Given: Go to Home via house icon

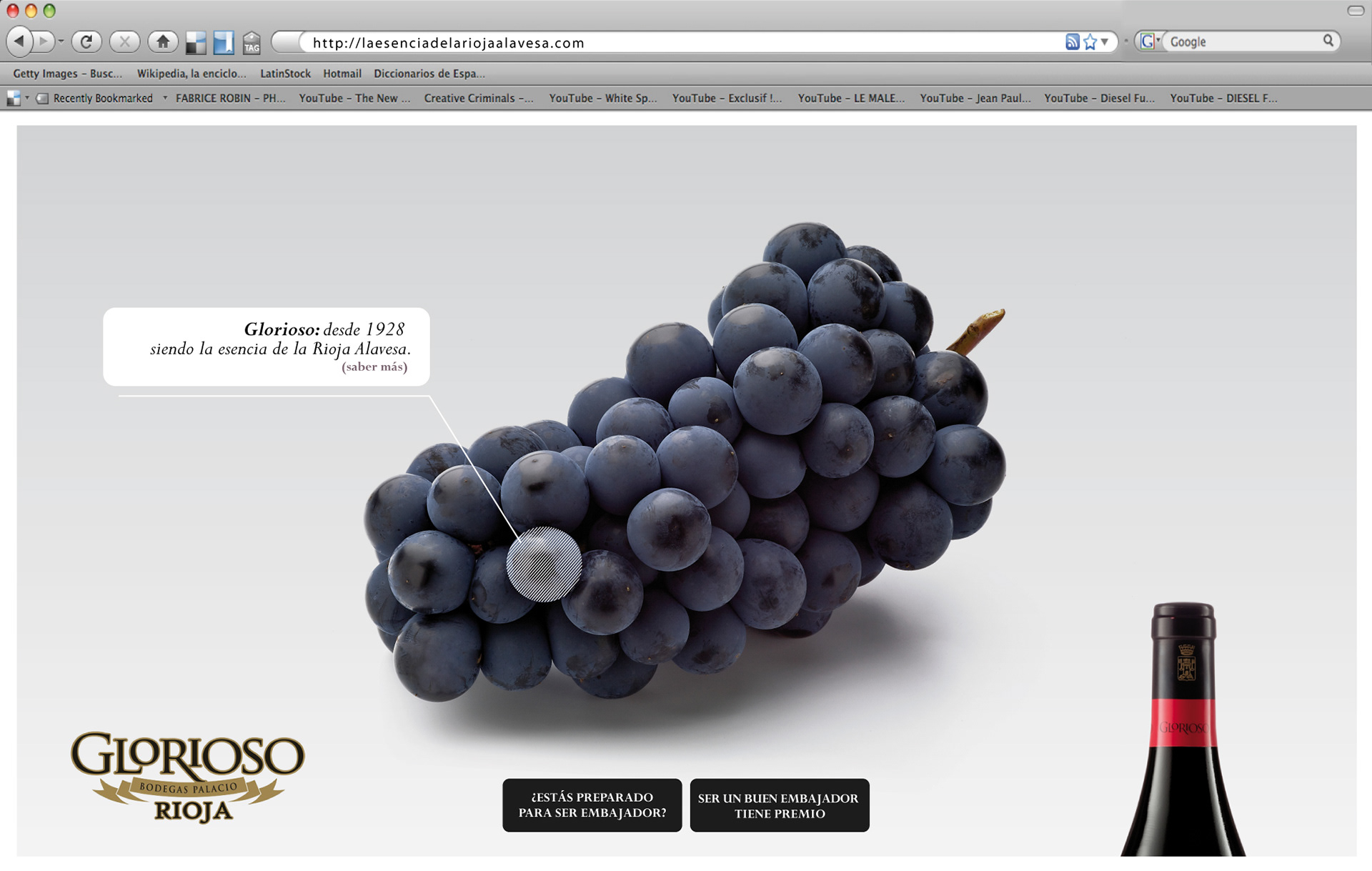Looking at the screenshot, I should coord(163,41).
